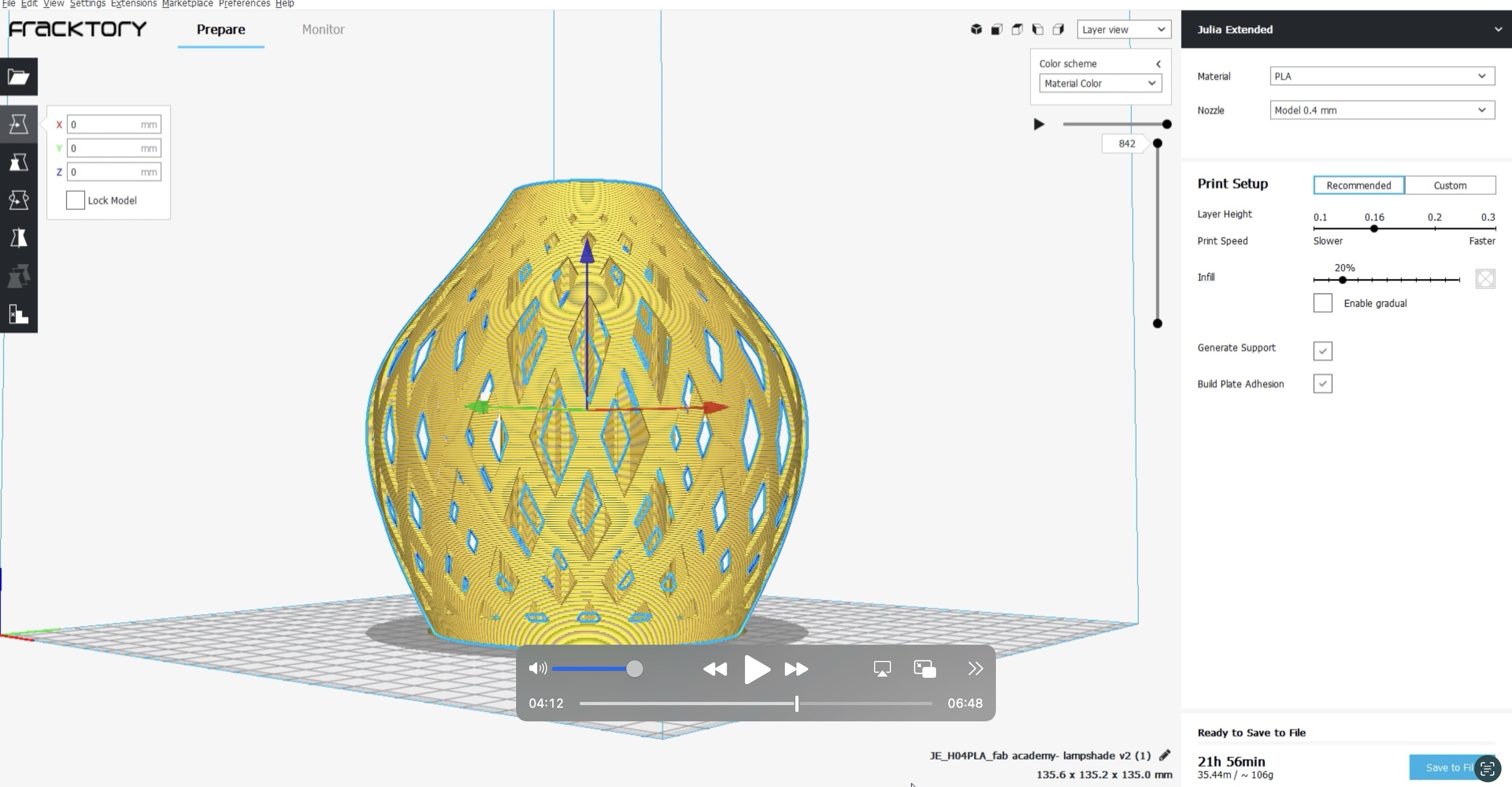Click the infill pattern preview icon
1512x787 pixels.
click(x=1485, y=279)
